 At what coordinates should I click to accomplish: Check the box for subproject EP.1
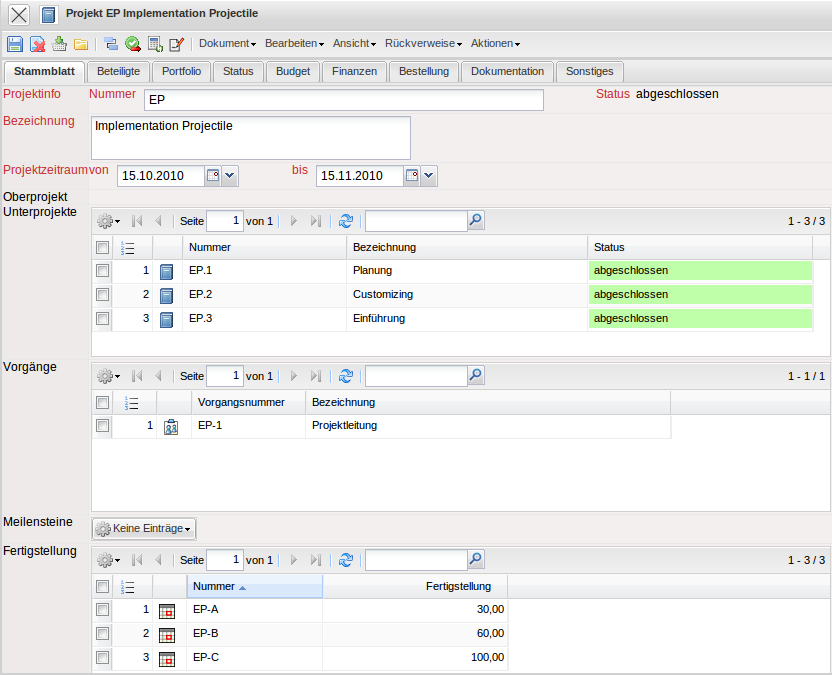pyautogui.click(x=102, y=271)
